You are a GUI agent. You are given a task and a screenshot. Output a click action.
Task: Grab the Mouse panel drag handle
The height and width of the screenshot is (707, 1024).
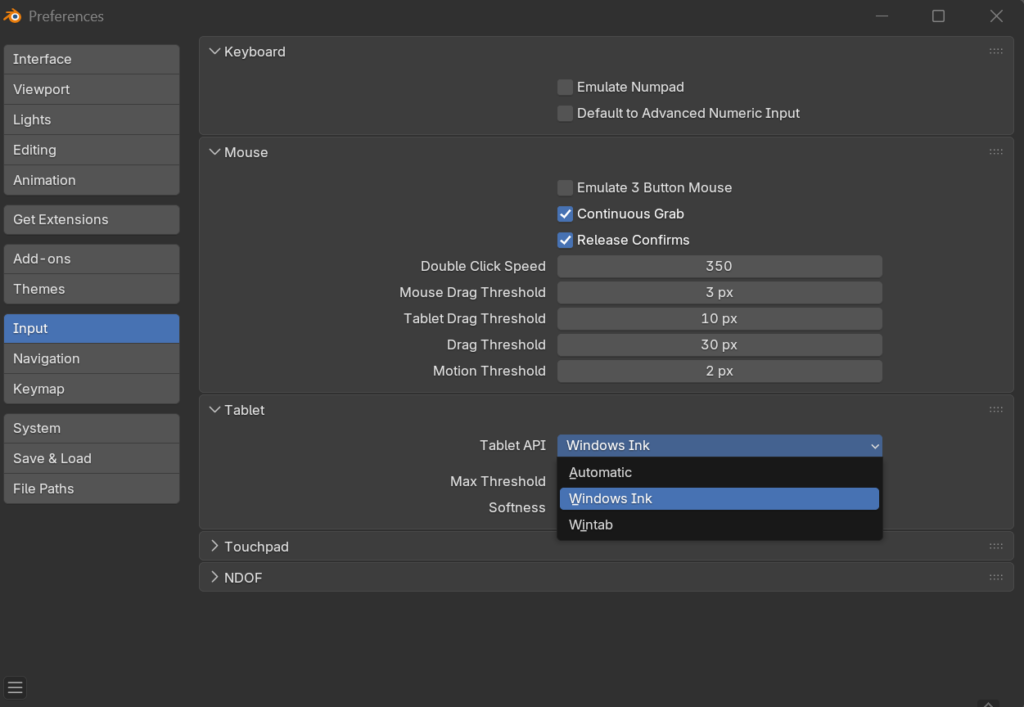click(995, 152)
